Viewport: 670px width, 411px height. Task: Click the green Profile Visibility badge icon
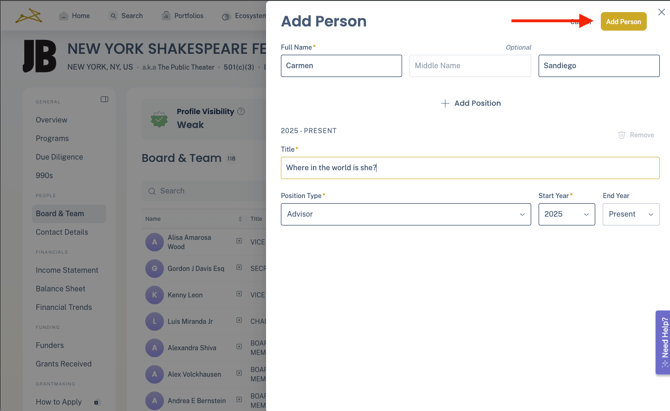point(159,119)
